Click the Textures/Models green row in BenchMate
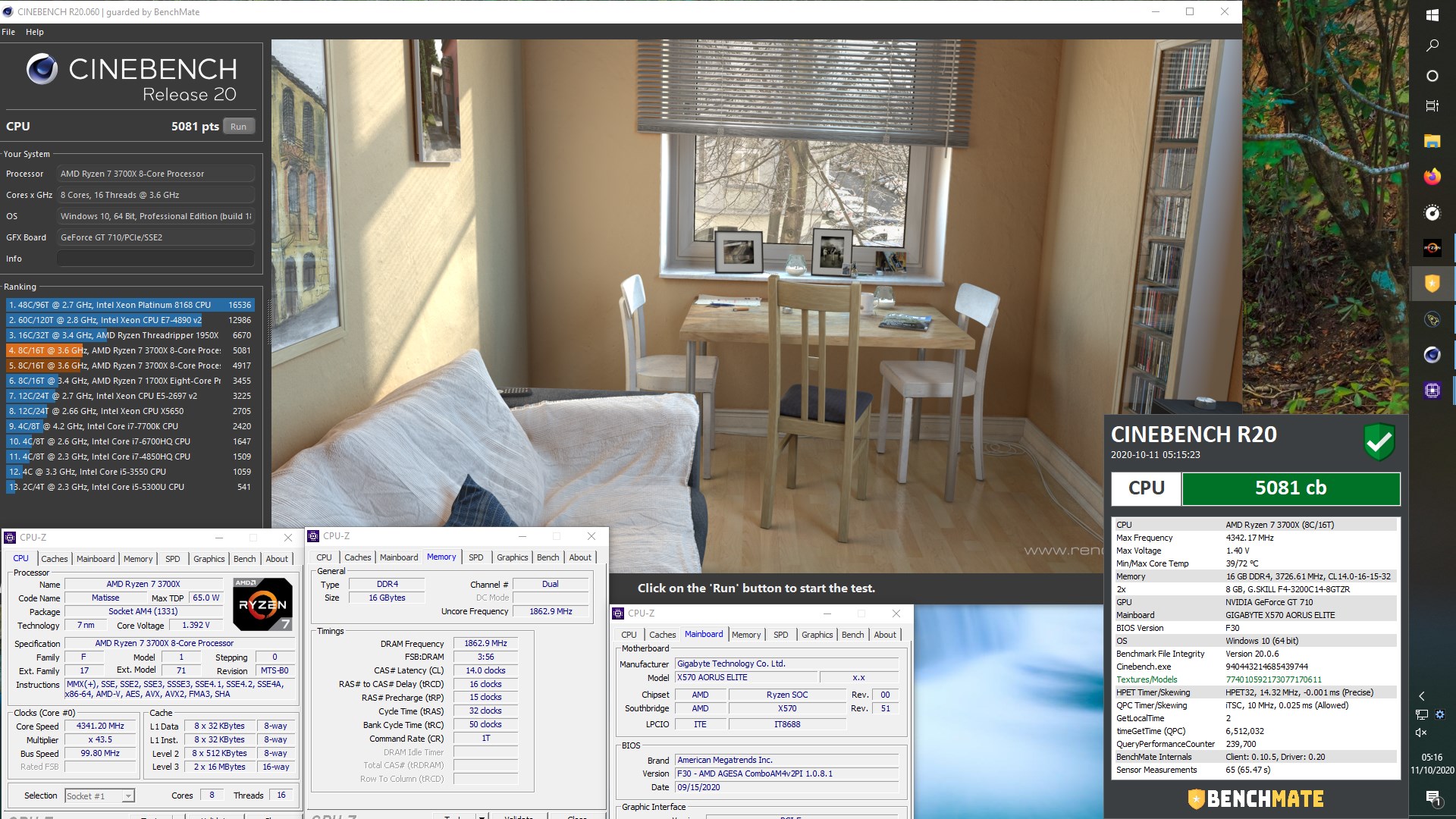1456x819 pixels. point(1256,679)
